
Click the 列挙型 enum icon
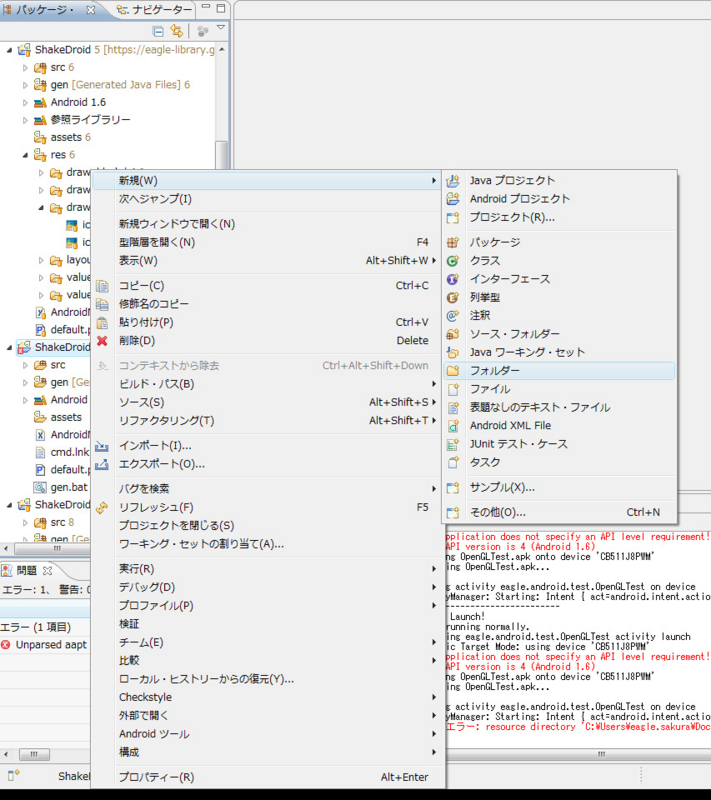452,297
